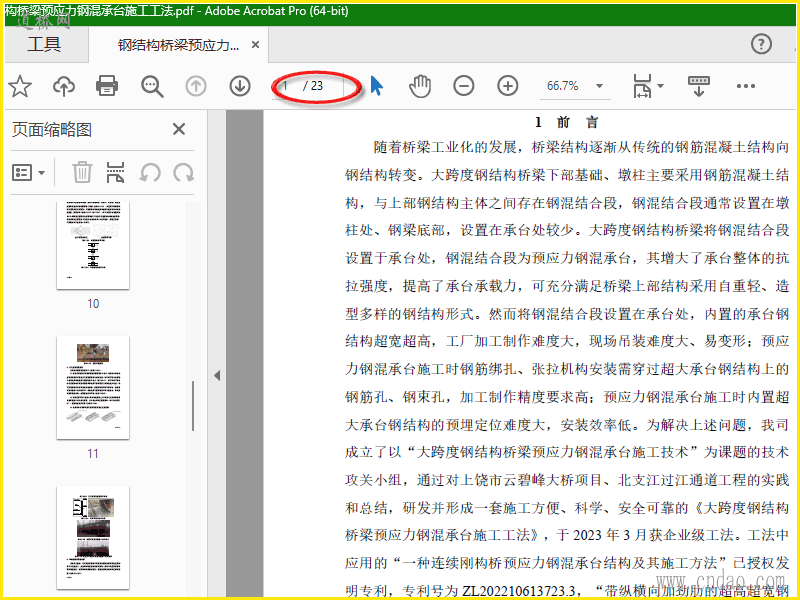800x600 pixels.
Task: Choose the selection arrow tool
Action: click(x=377, y=86)
